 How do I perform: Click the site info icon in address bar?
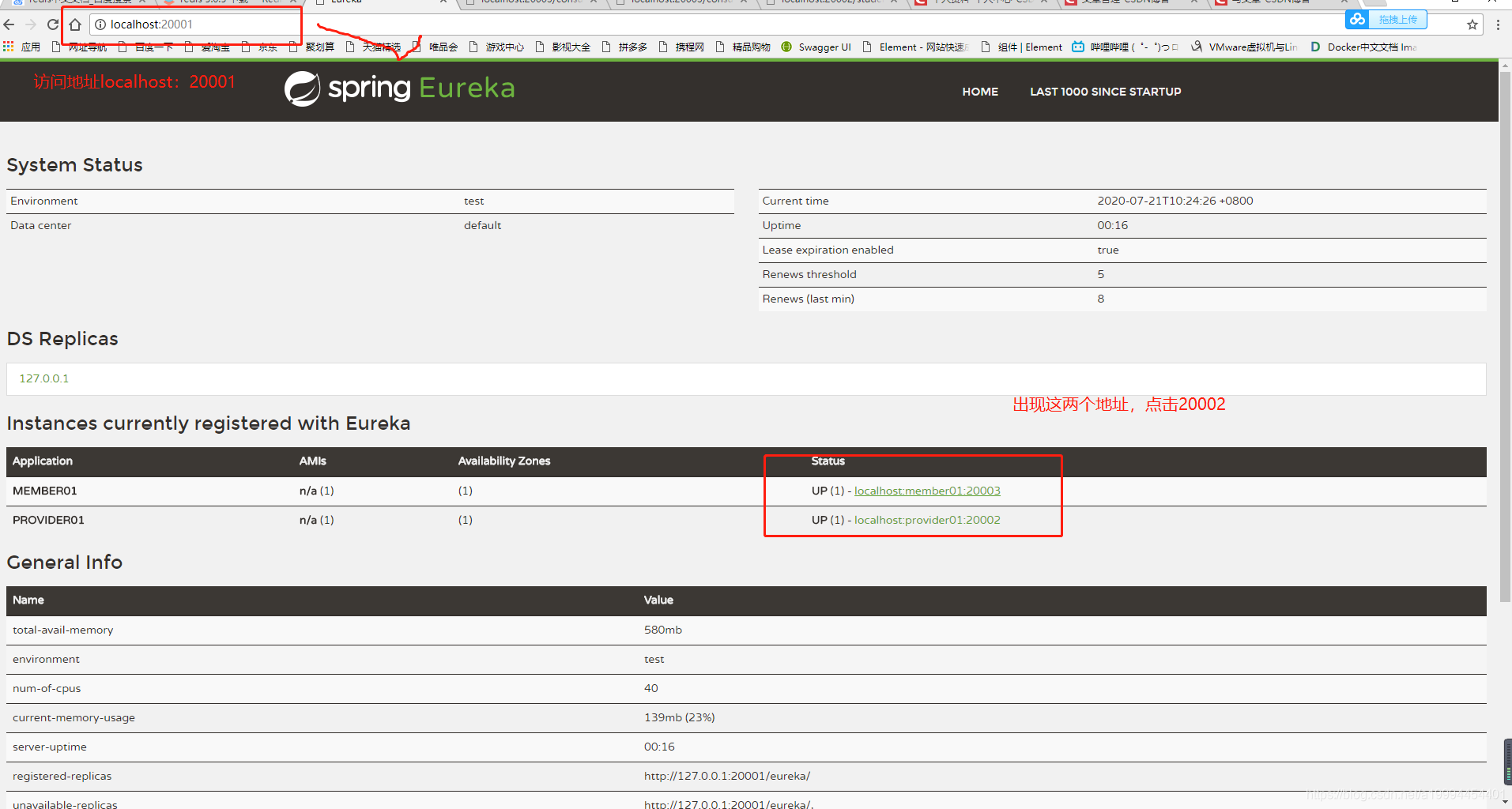(100, 24)
